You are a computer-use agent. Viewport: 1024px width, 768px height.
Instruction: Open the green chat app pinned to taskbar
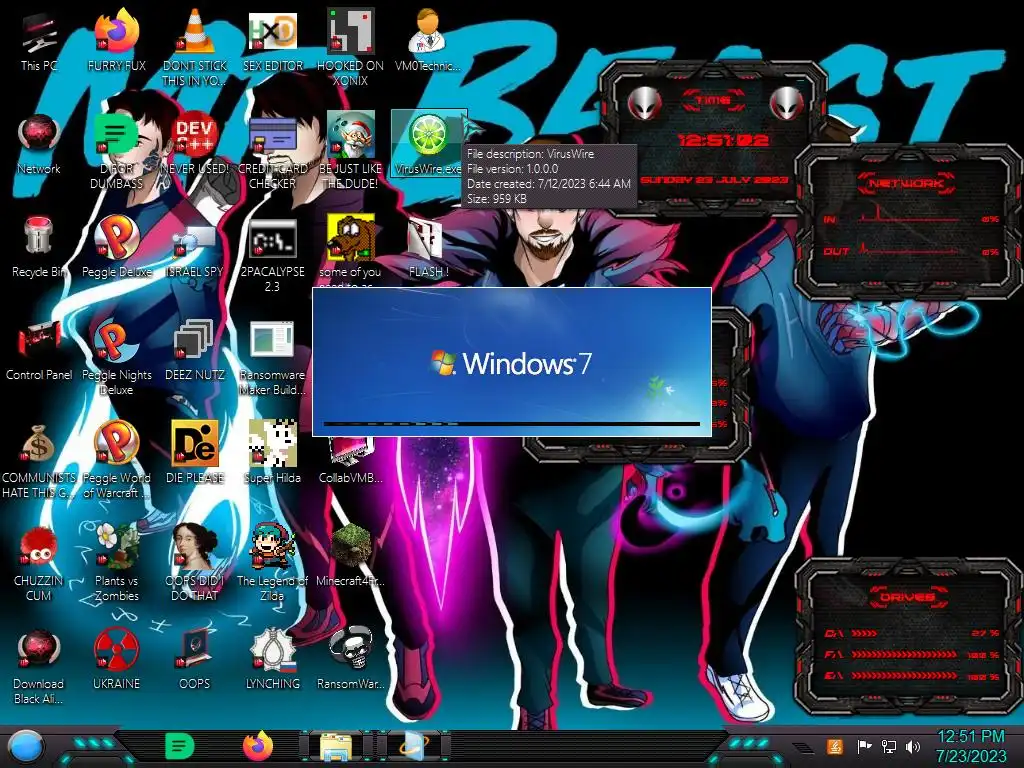point(179,746)
